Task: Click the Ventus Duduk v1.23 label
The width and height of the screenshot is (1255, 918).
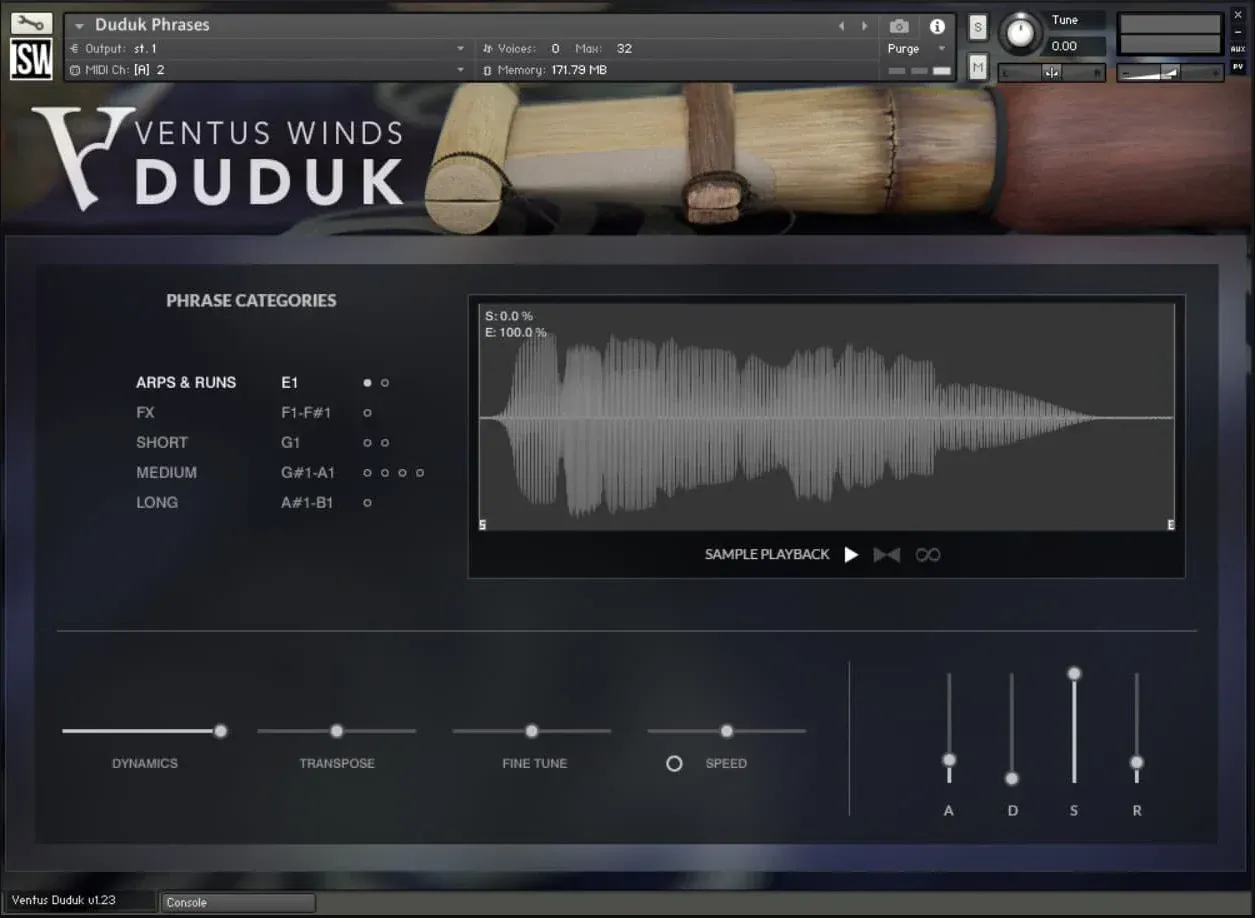Action: coord(64,900)
